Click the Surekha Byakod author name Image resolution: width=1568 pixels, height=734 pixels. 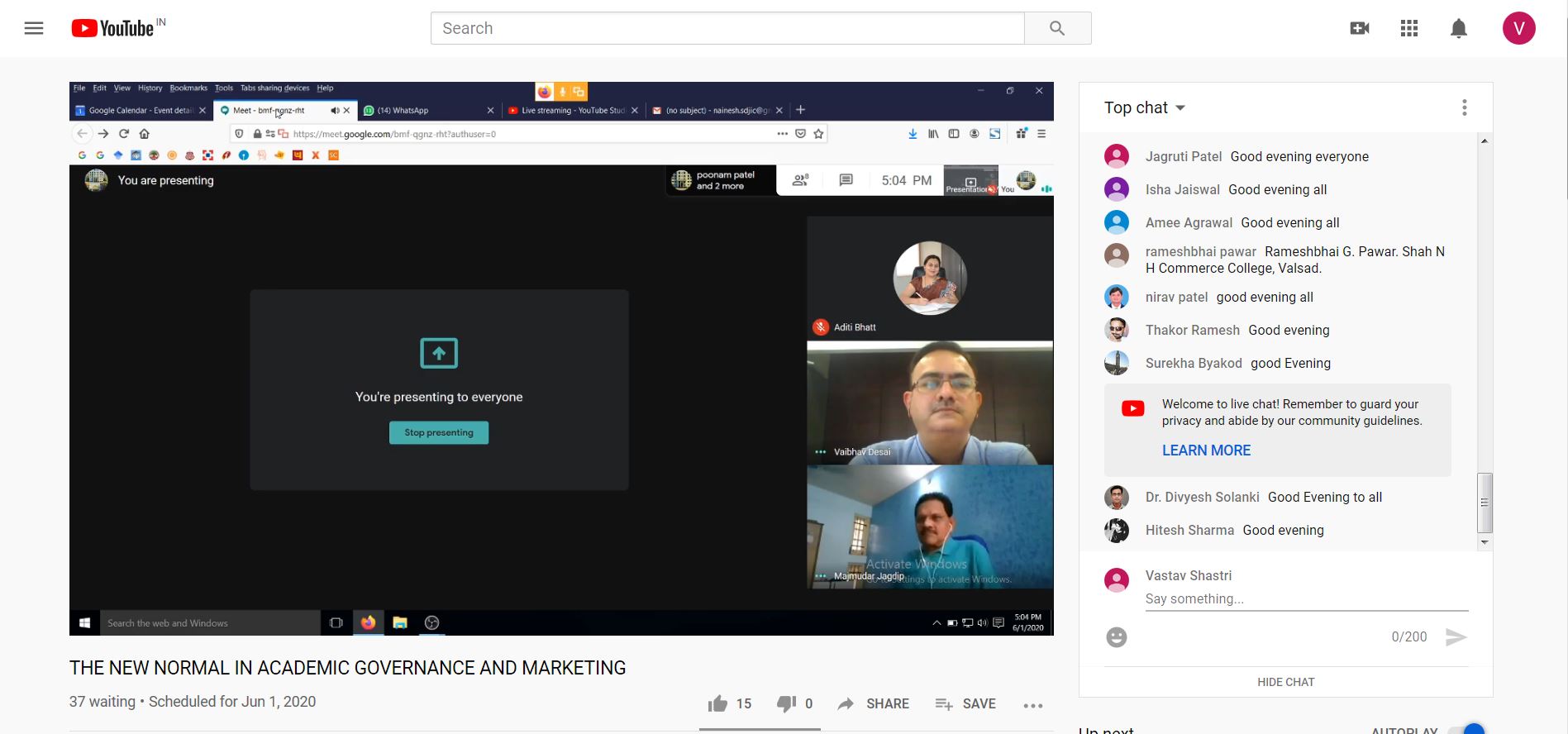pyautogui.click(x=1194, y=363)
